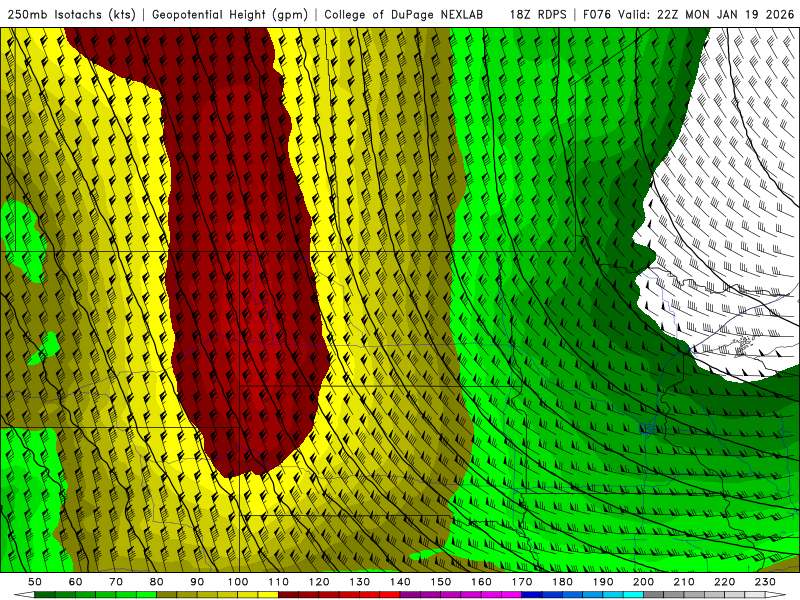
Task: Click the colorbar label "60"
Action: tap(76, 582)
